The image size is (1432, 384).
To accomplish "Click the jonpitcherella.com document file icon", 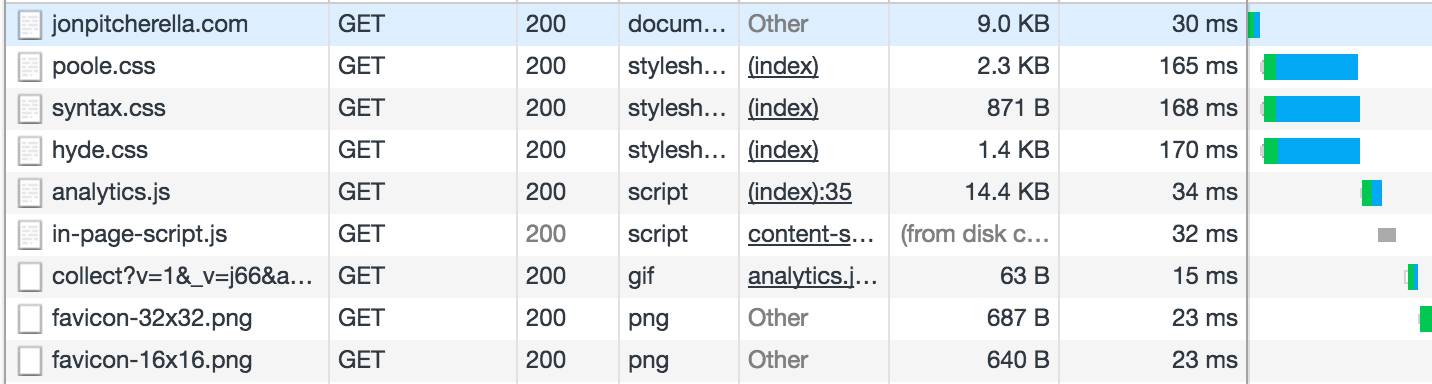I will pyautogui.click(x=31, y=24).
